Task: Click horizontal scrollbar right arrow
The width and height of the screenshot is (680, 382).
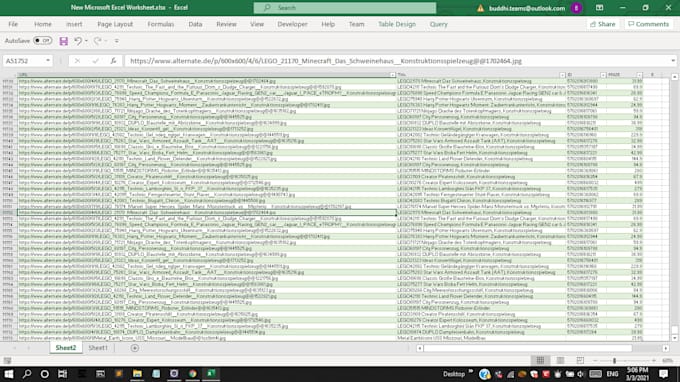Action: [x=666, y=348]
